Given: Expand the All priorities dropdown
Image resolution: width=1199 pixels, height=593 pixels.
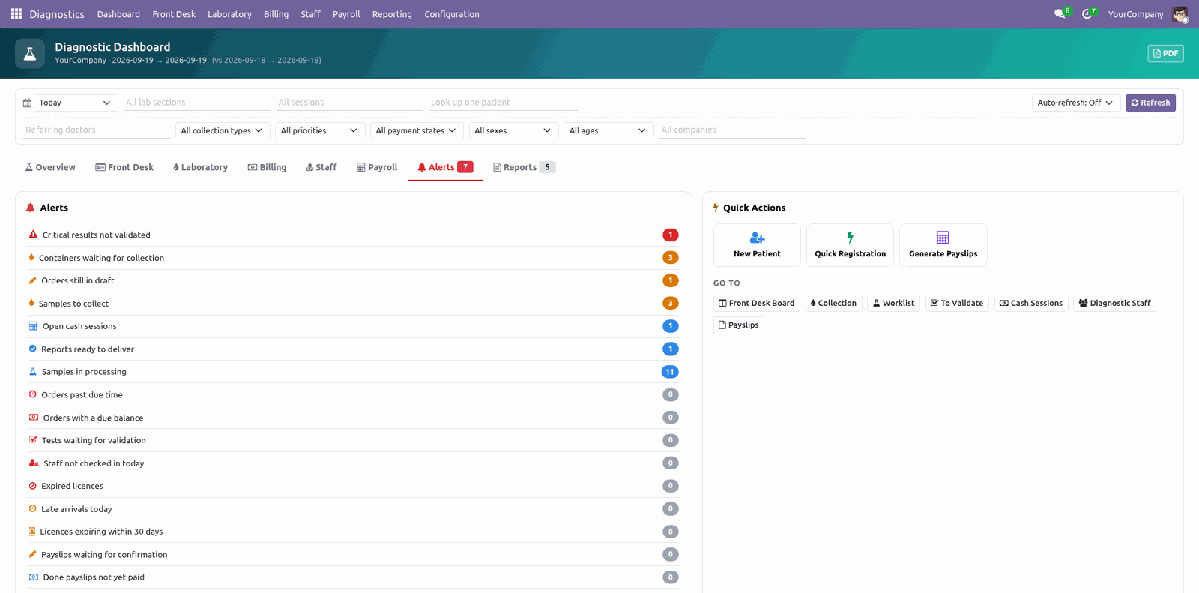Looking at the screenshot, I should pyautogui.click(x=320, y=131).
